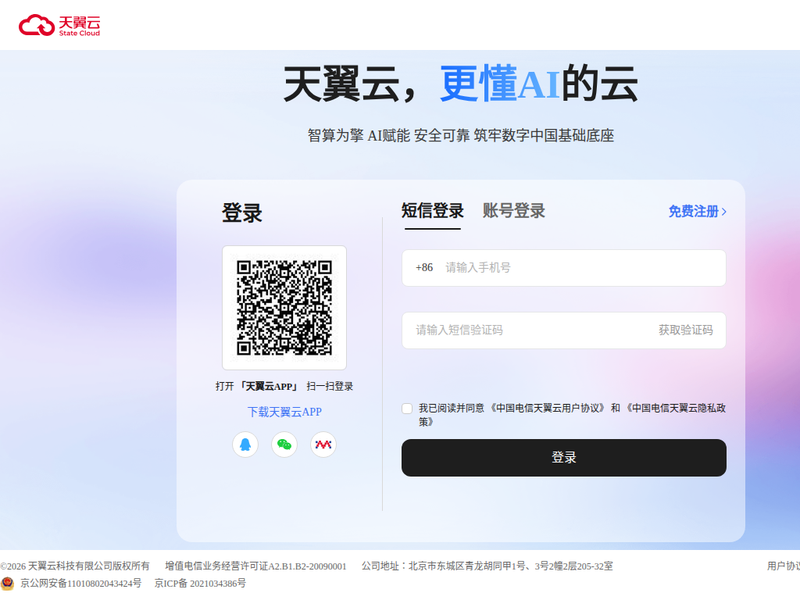Open 京公网安备11010802043424号 link
Screen dimensions: 800x600
(x=81, y=583)
